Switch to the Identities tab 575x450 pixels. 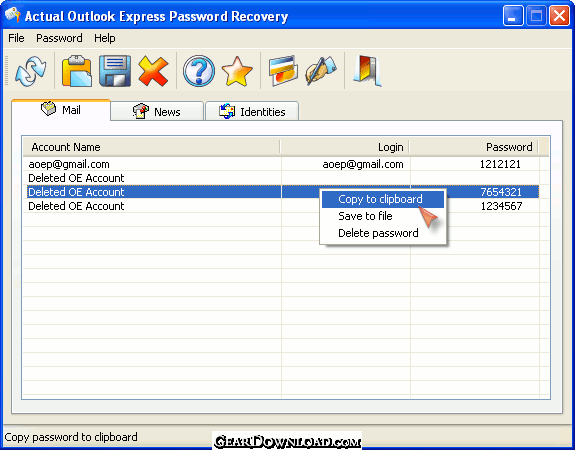point(252,111)
